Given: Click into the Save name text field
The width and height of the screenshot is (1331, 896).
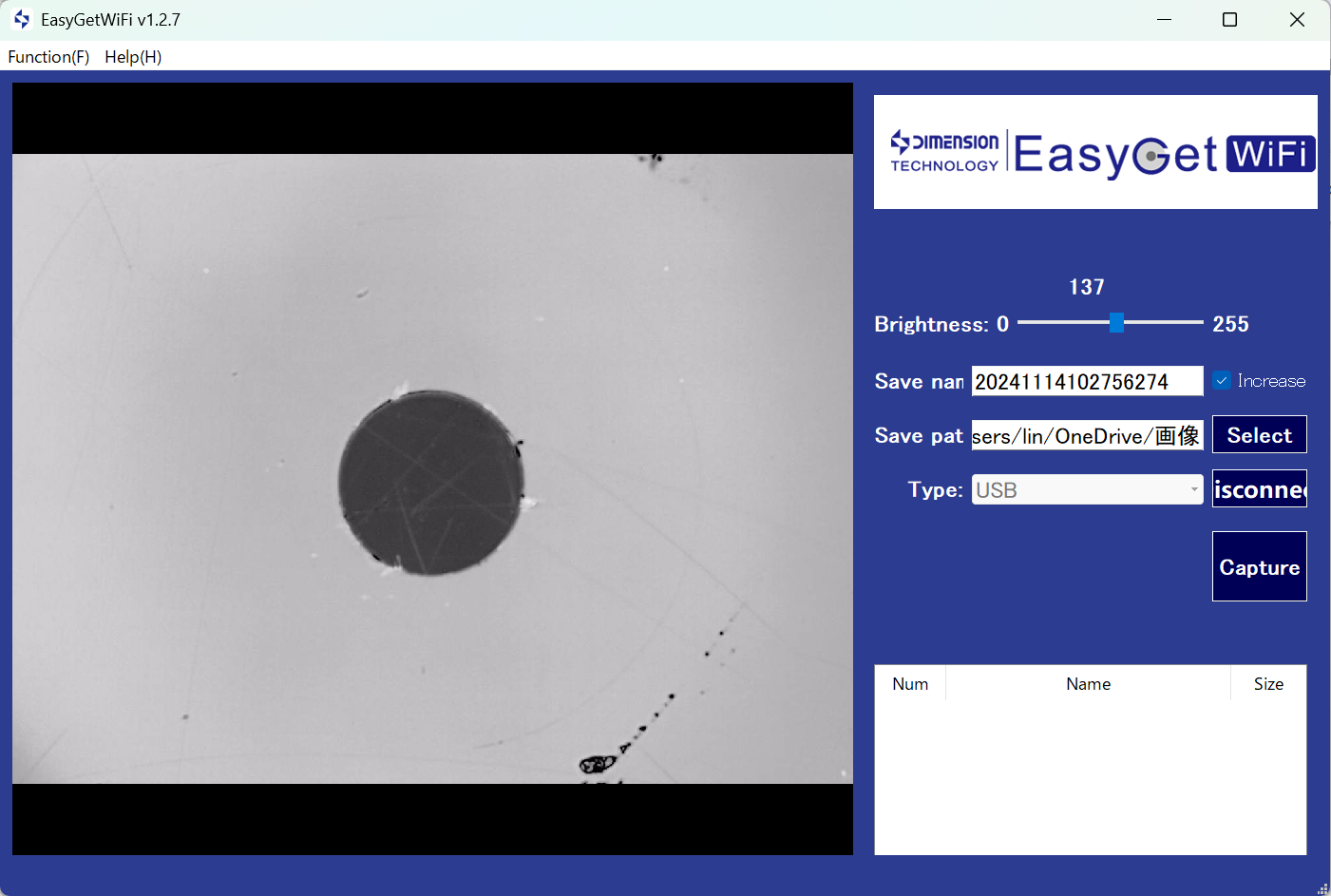Looking at the screenshot, I should click(1086, 382).
